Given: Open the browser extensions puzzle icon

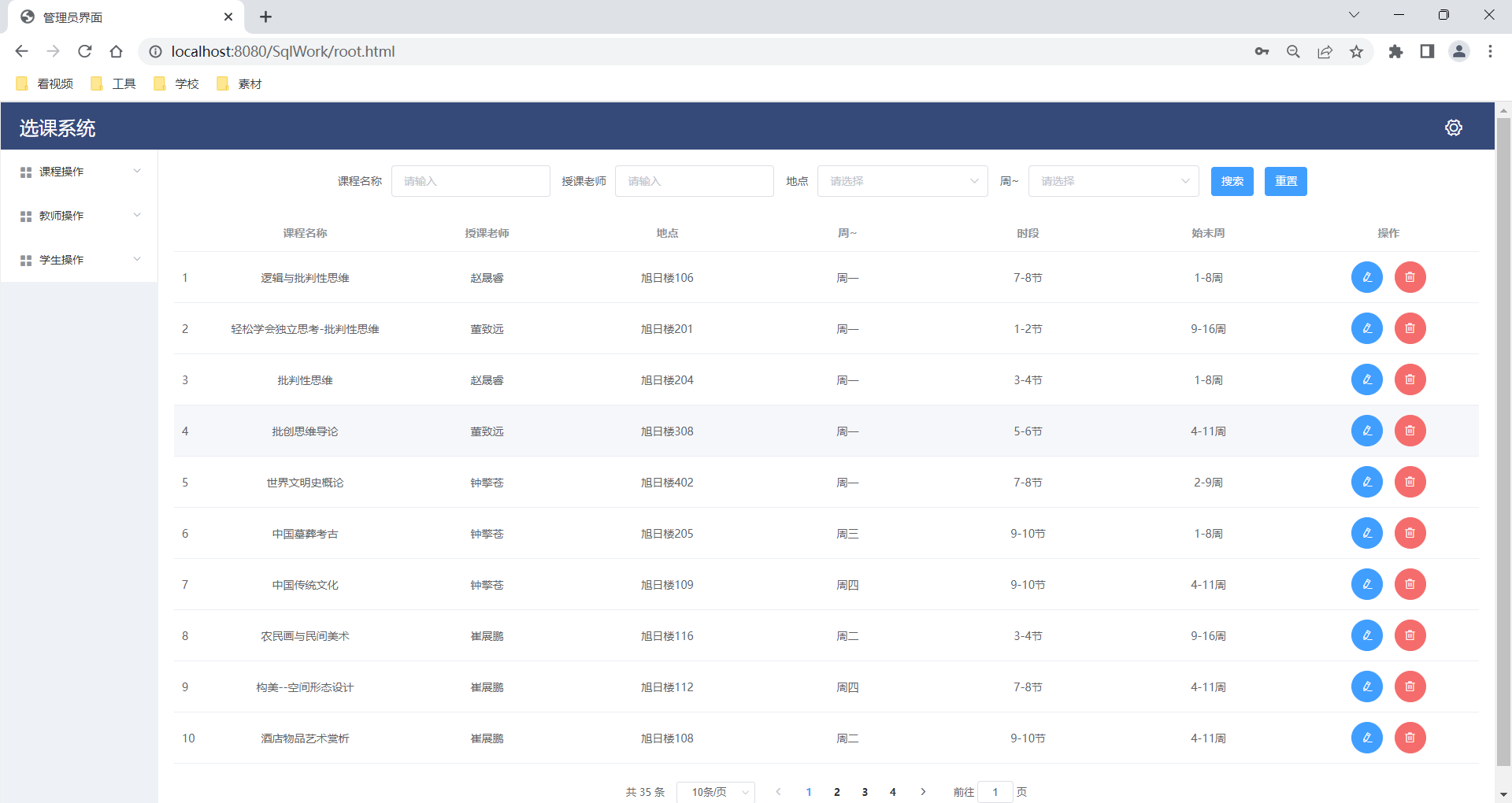Looking at the screenshot, I should (1395, 52).
